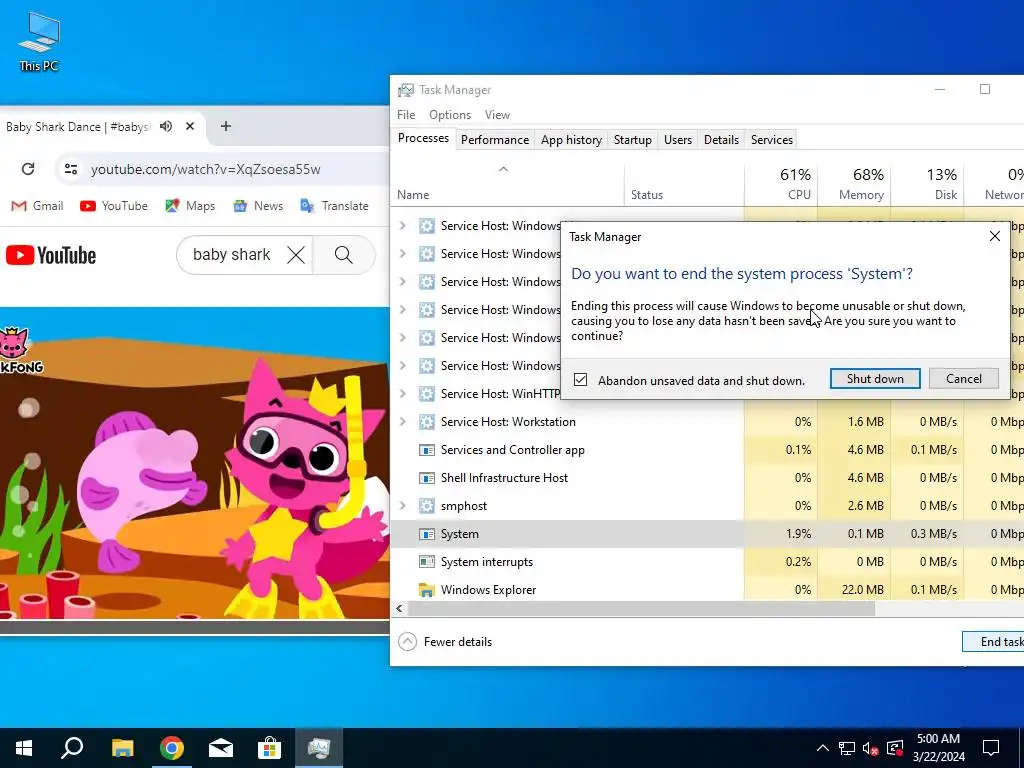Open Gmail bookmark
The height and width of the screenshot is (768, 1024).
point(37,206)
